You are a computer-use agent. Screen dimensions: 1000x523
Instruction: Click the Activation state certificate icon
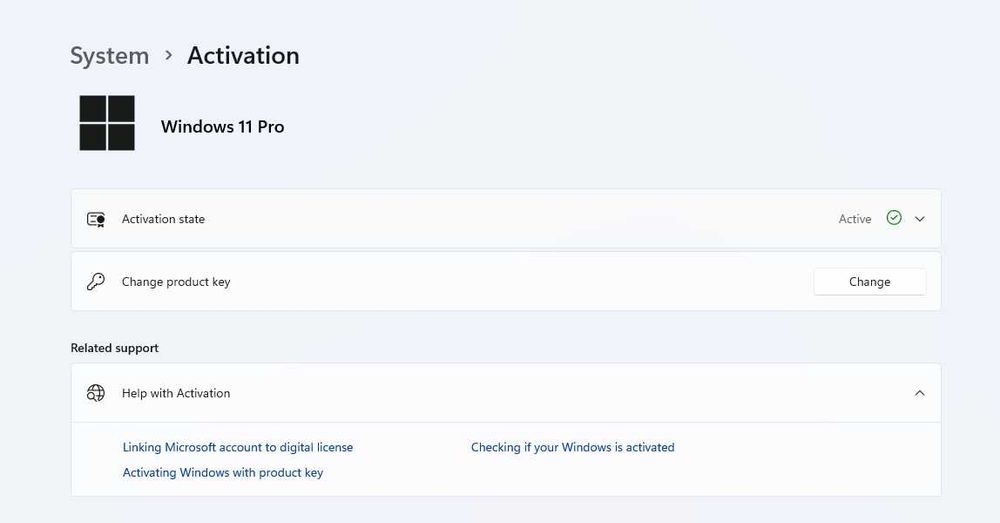point(96,219)
